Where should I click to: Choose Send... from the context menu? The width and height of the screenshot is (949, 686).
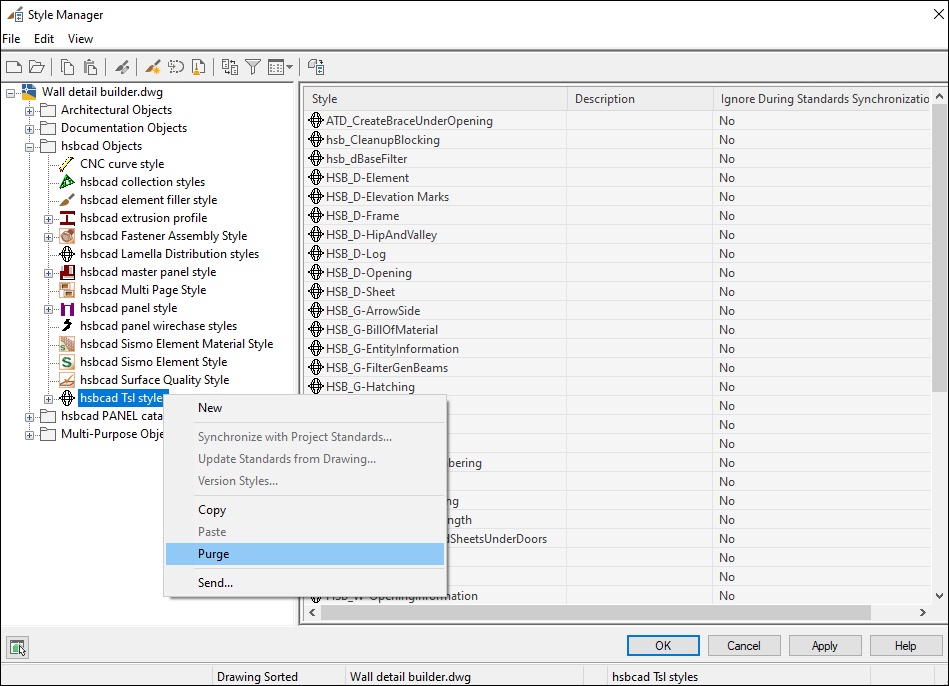[x=304, y=583]
